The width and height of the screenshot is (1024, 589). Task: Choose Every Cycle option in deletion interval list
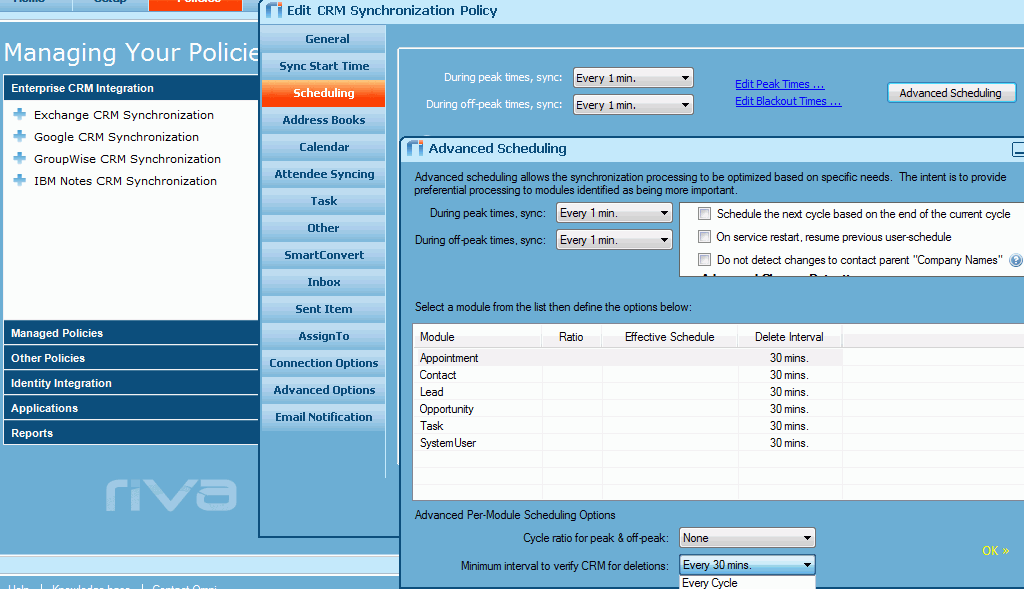[710, 583]
